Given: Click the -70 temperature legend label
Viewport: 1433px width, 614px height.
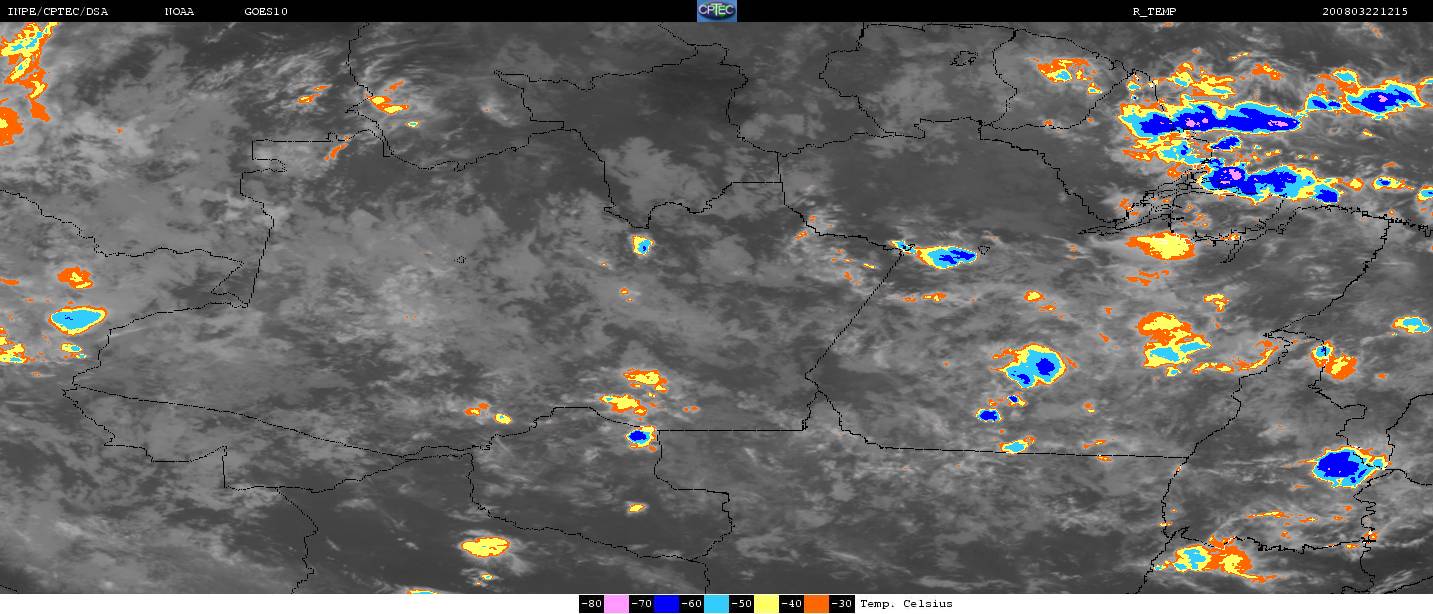Looking at the screenshot, I should (x=641, y=604).
